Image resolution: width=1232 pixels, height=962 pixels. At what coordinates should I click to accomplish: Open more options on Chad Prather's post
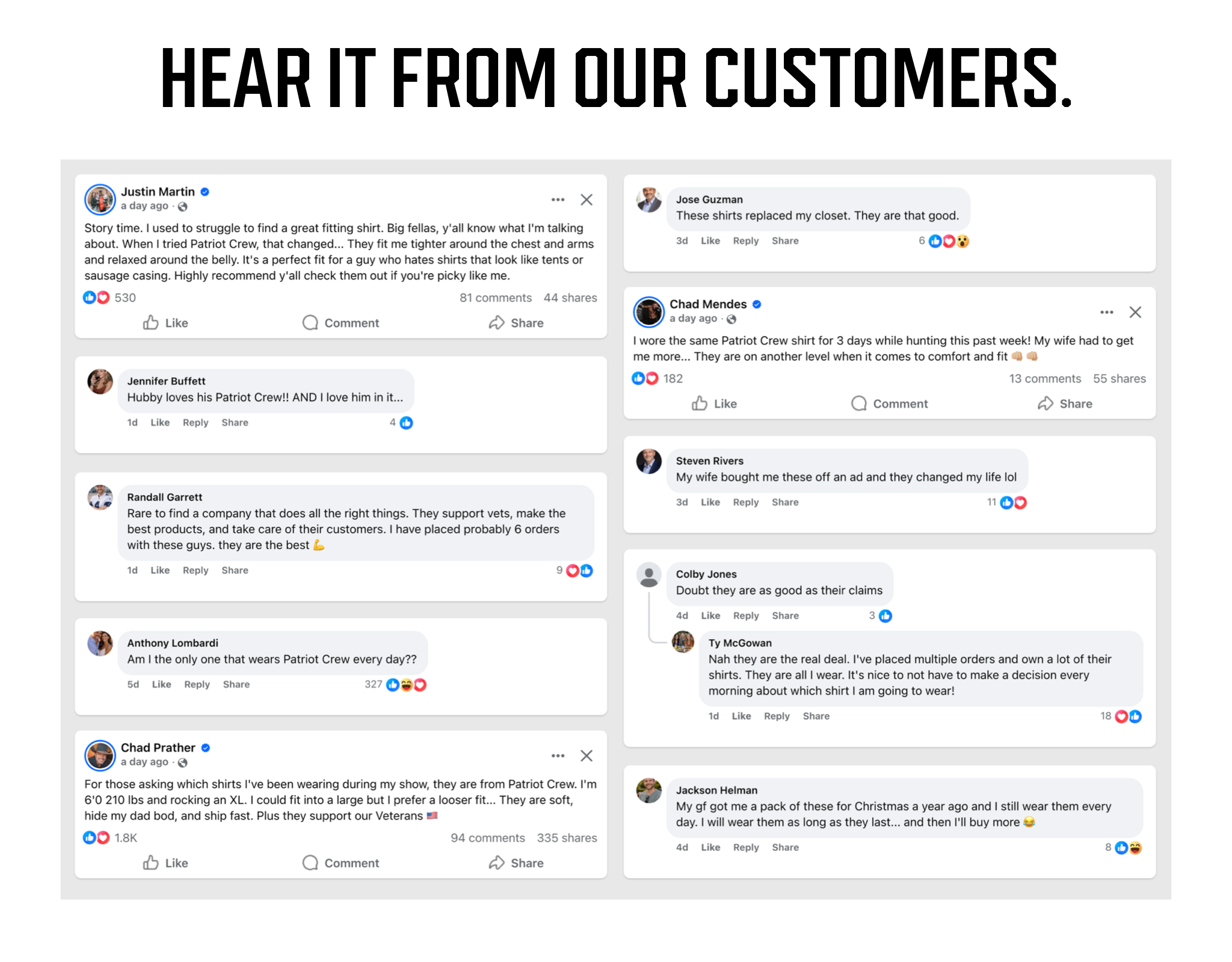click(x=558, y=756)
